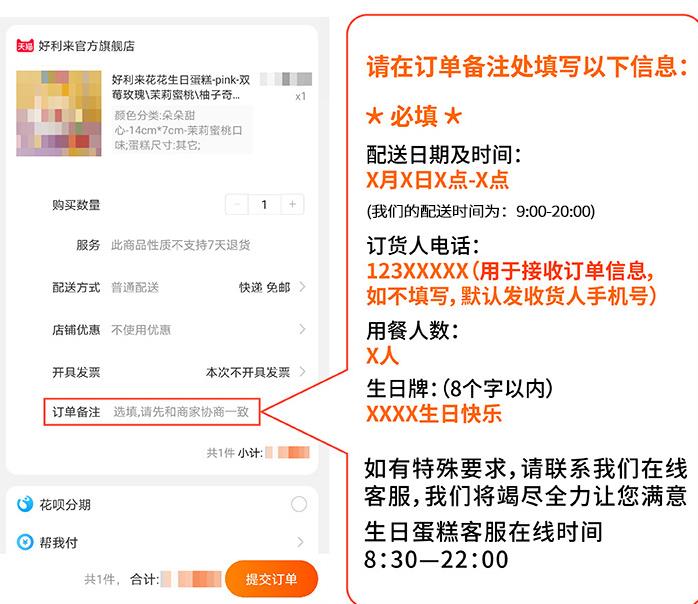The height and width of the screenshot is (604, 698).
Task: Expand the 配送方式 chevron arrow
Action: [303, 287]
